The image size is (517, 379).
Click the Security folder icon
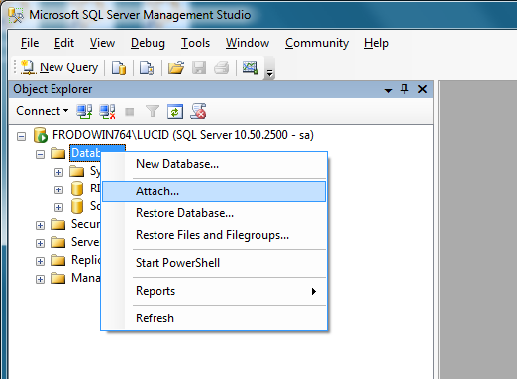[x=58, y=224]
